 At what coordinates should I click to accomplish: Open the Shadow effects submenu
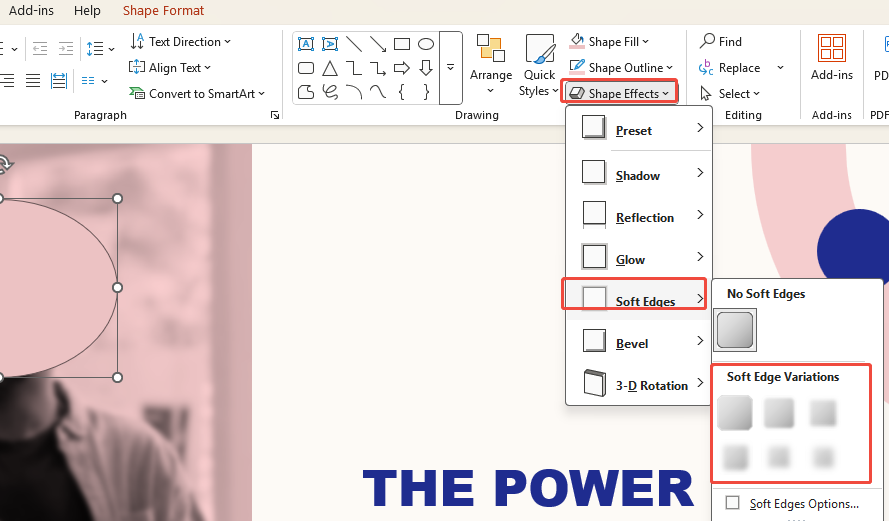[x=639, y=173]
